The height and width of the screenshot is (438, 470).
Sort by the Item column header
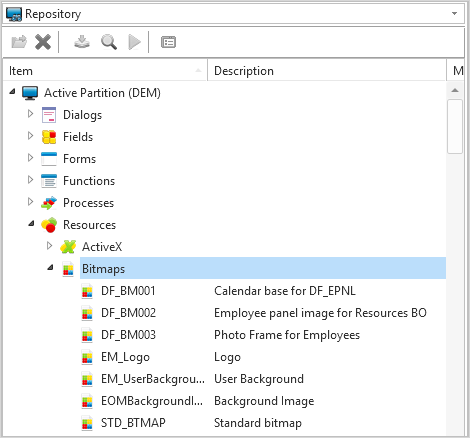pos(105,71)
